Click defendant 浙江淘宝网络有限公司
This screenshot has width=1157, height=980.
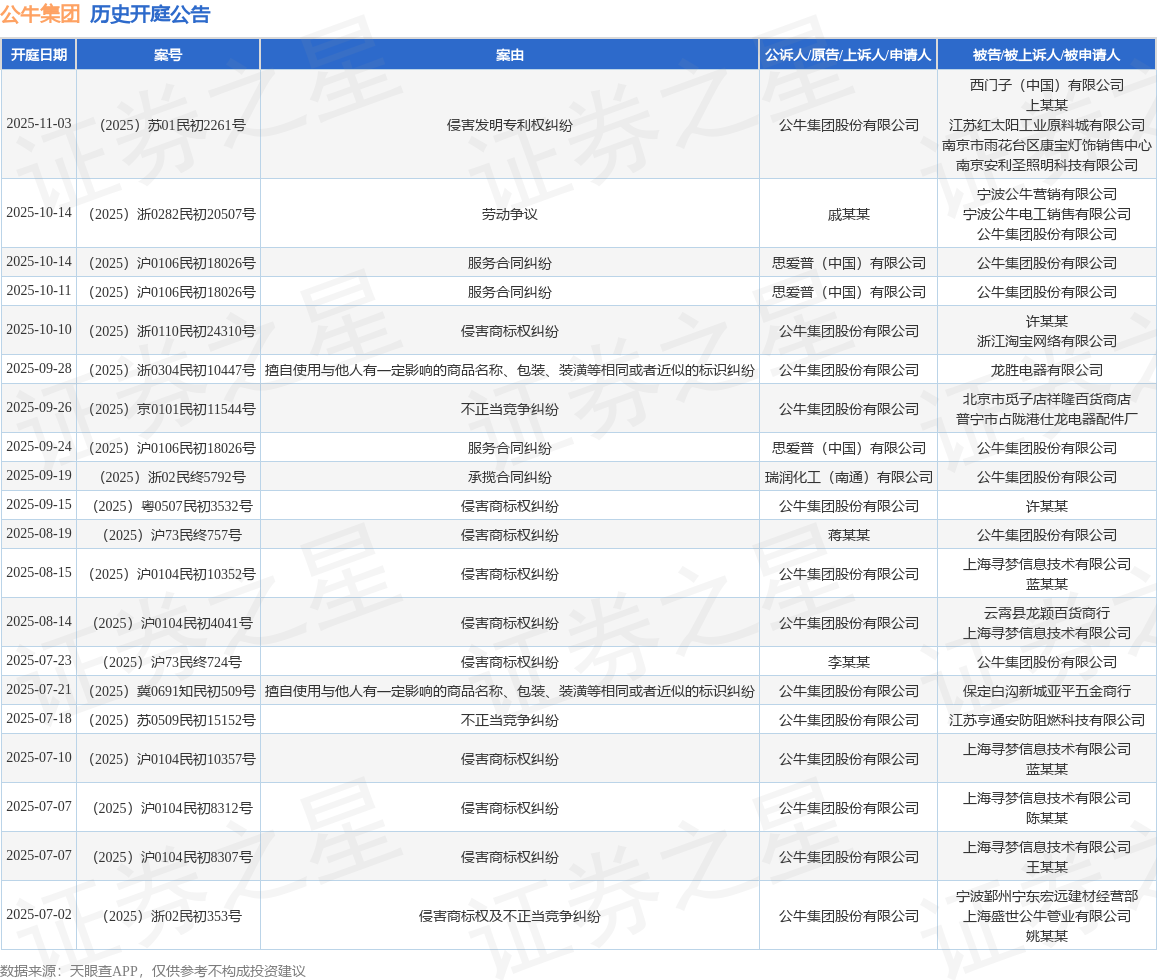(x=1047, y=341)
